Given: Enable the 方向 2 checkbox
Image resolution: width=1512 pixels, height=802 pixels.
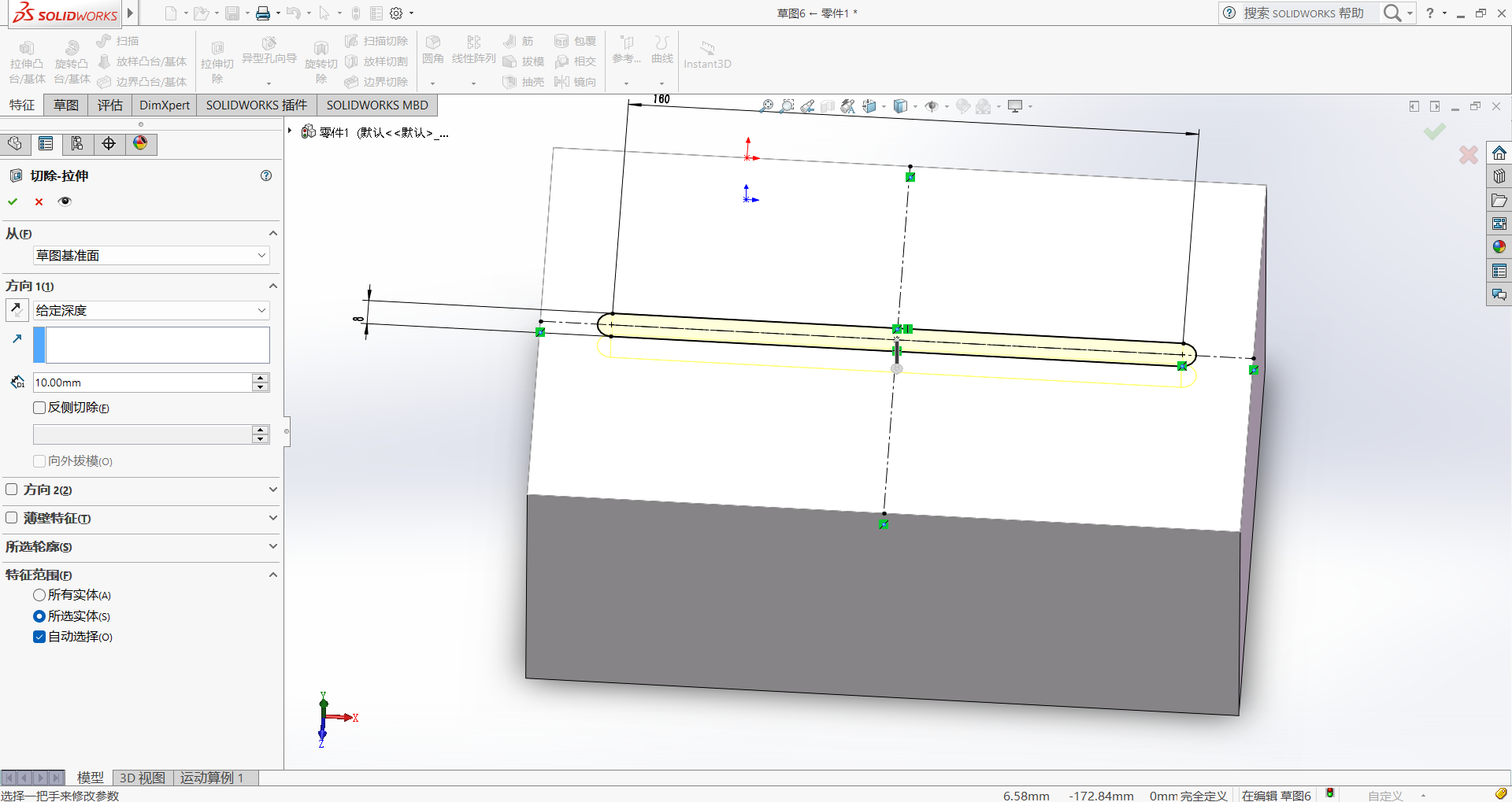Looking at the screenshot, I should 12,490.
